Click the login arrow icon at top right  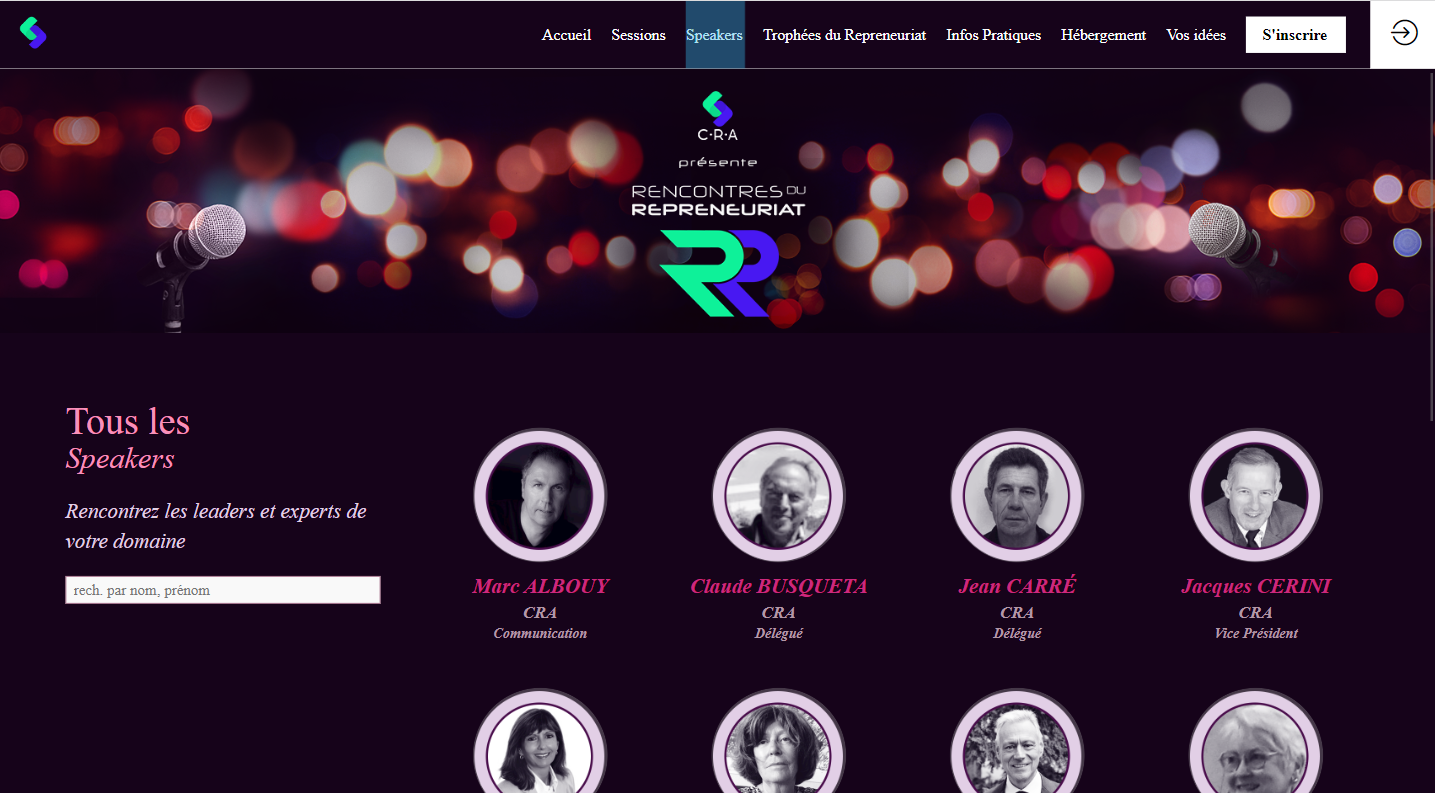pyautogui.click(x=1404, y=33)
